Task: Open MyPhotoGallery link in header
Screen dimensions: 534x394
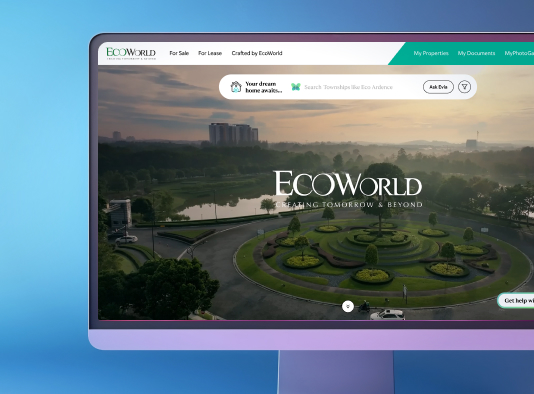Action: click(x=519, y=53)
